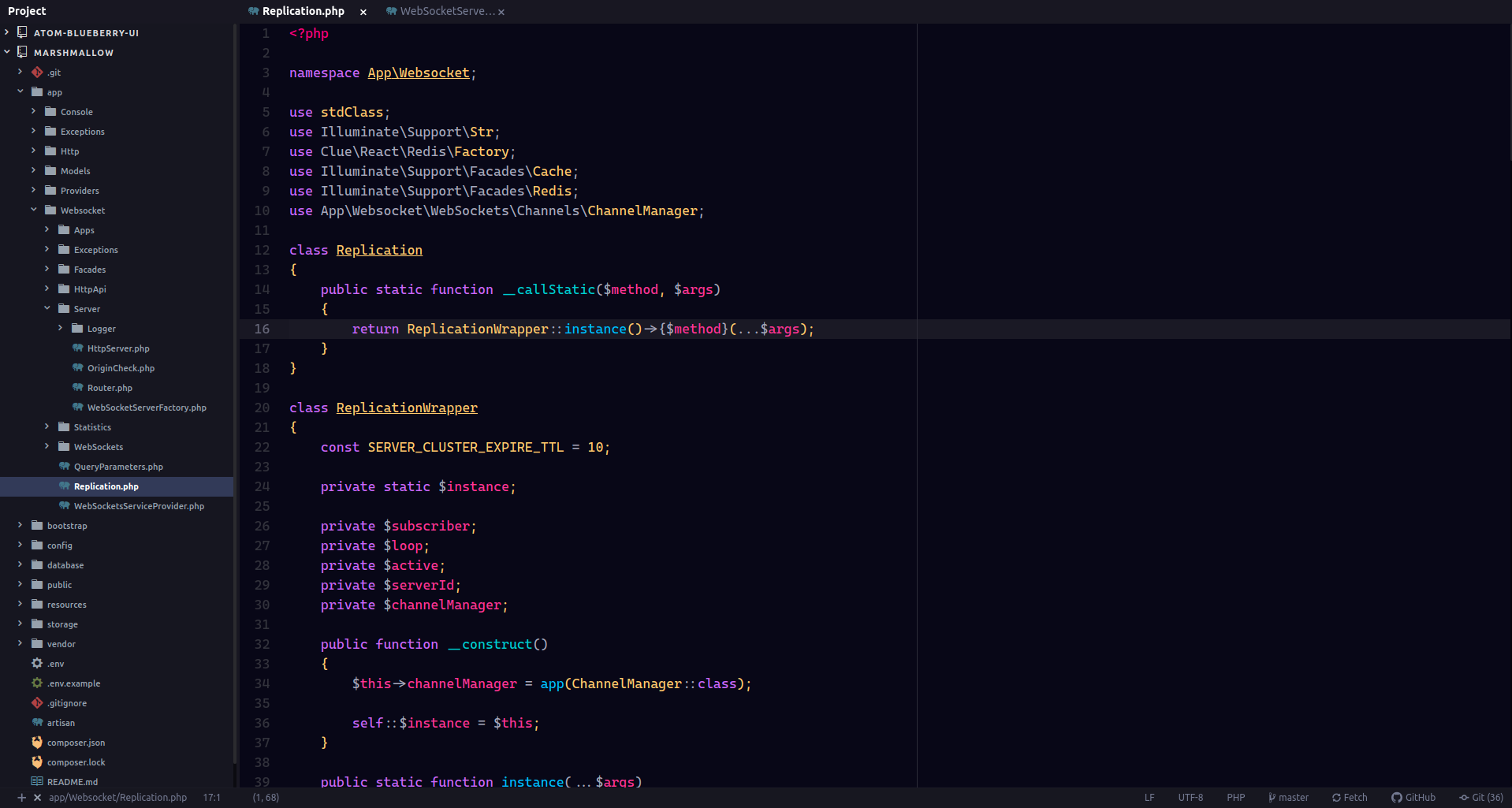This screenshot has height=808, width=1512.
Task: Click the PHP icon beside HttpServer.php
Action: click(77, 348)
